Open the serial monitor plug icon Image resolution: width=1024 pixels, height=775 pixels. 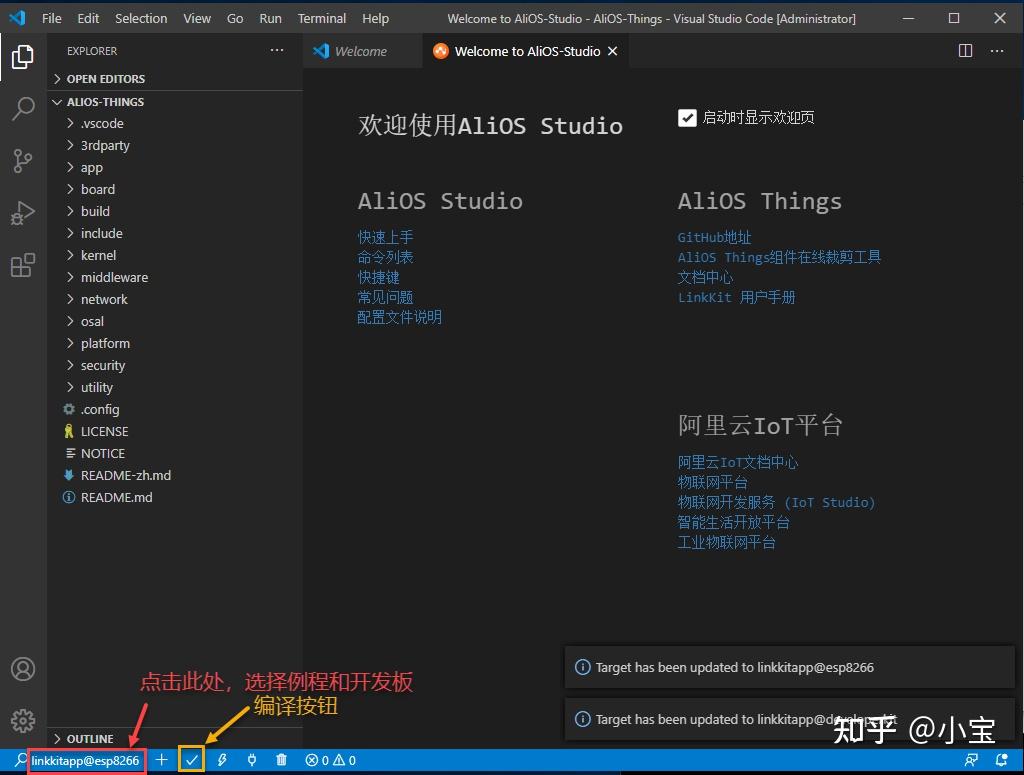[x=251, y=759]
